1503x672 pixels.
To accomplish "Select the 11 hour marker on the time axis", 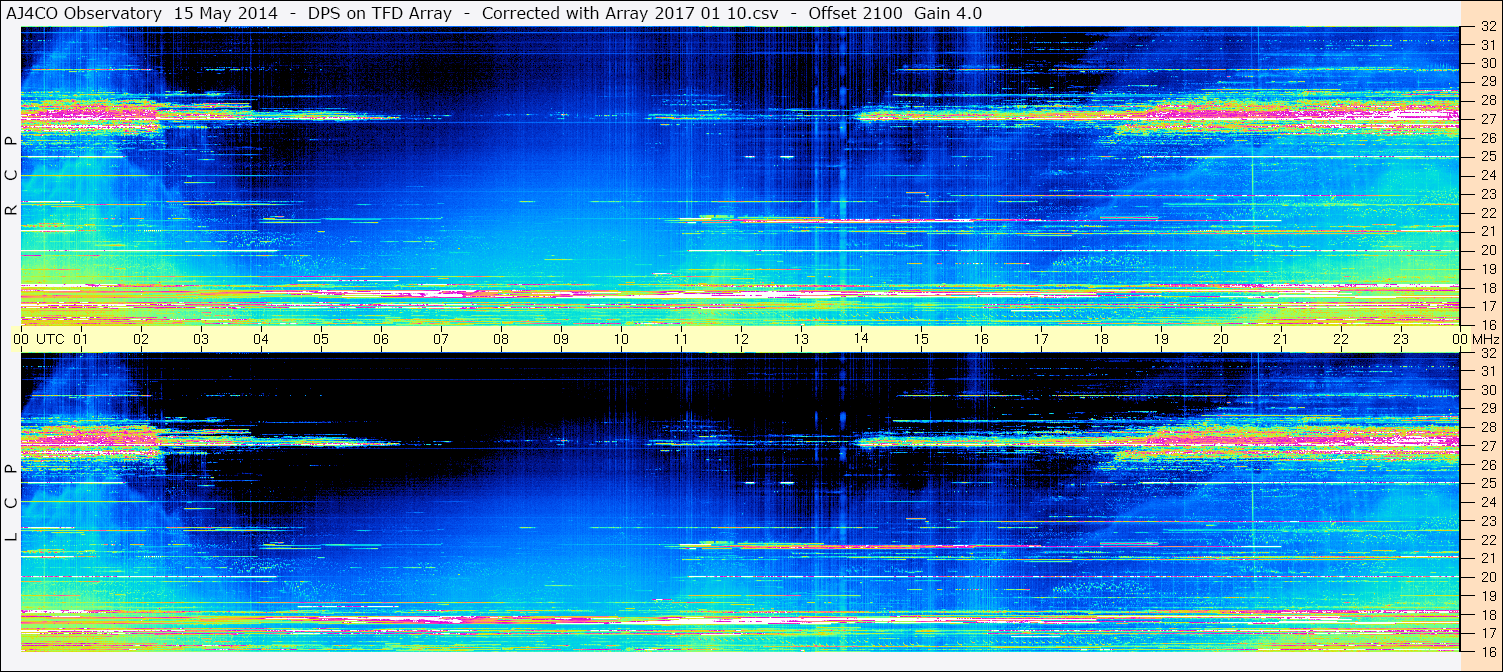I will (681, 339).
